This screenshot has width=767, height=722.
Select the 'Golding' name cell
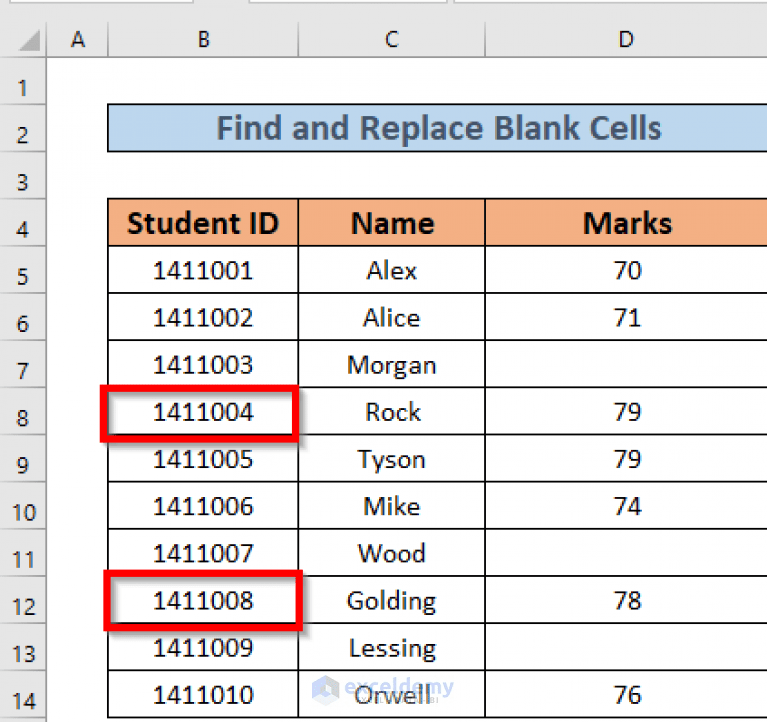tap(391, 600)
